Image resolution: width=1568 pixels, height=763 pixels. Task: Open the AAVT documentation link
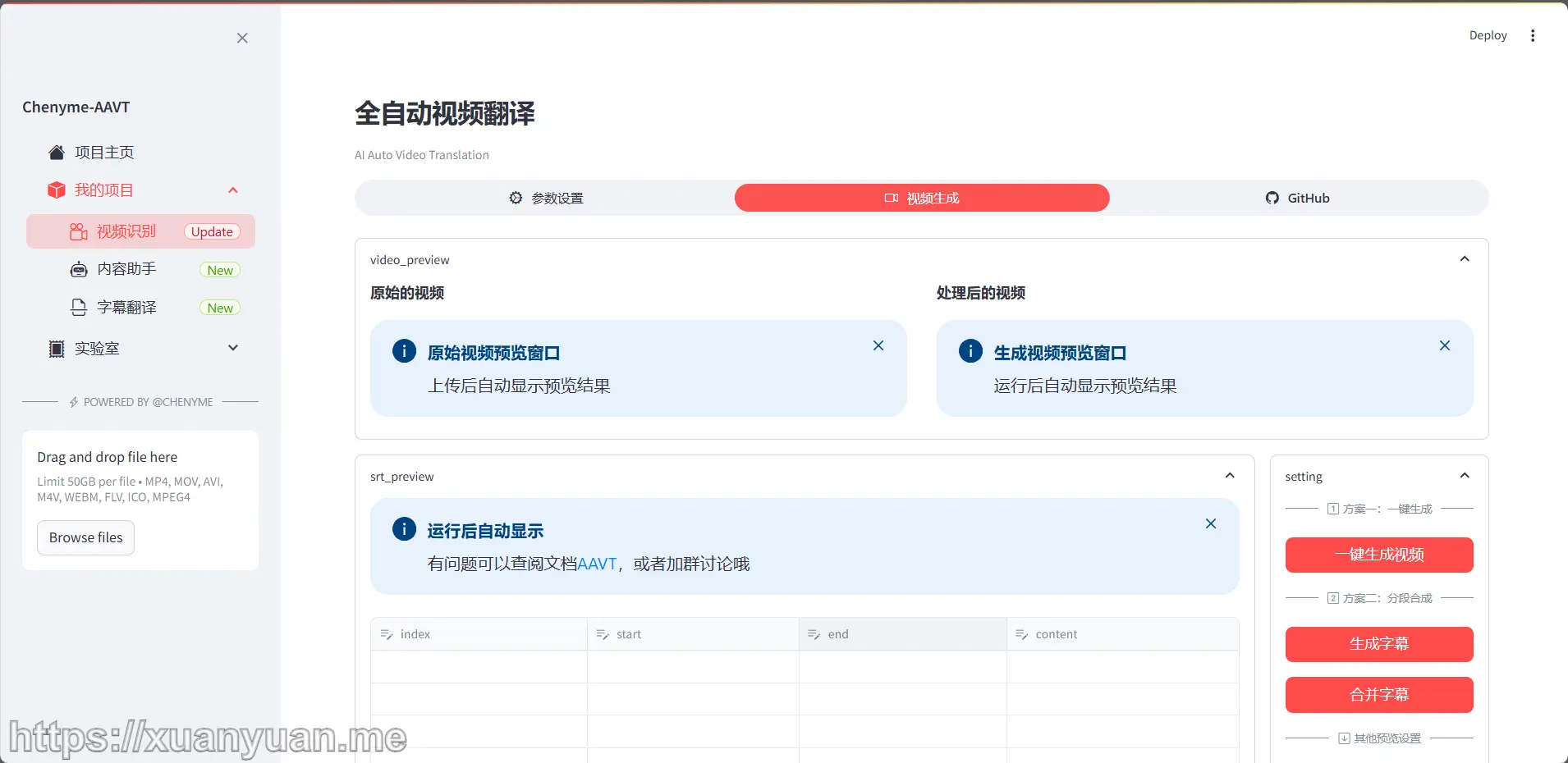597,564
